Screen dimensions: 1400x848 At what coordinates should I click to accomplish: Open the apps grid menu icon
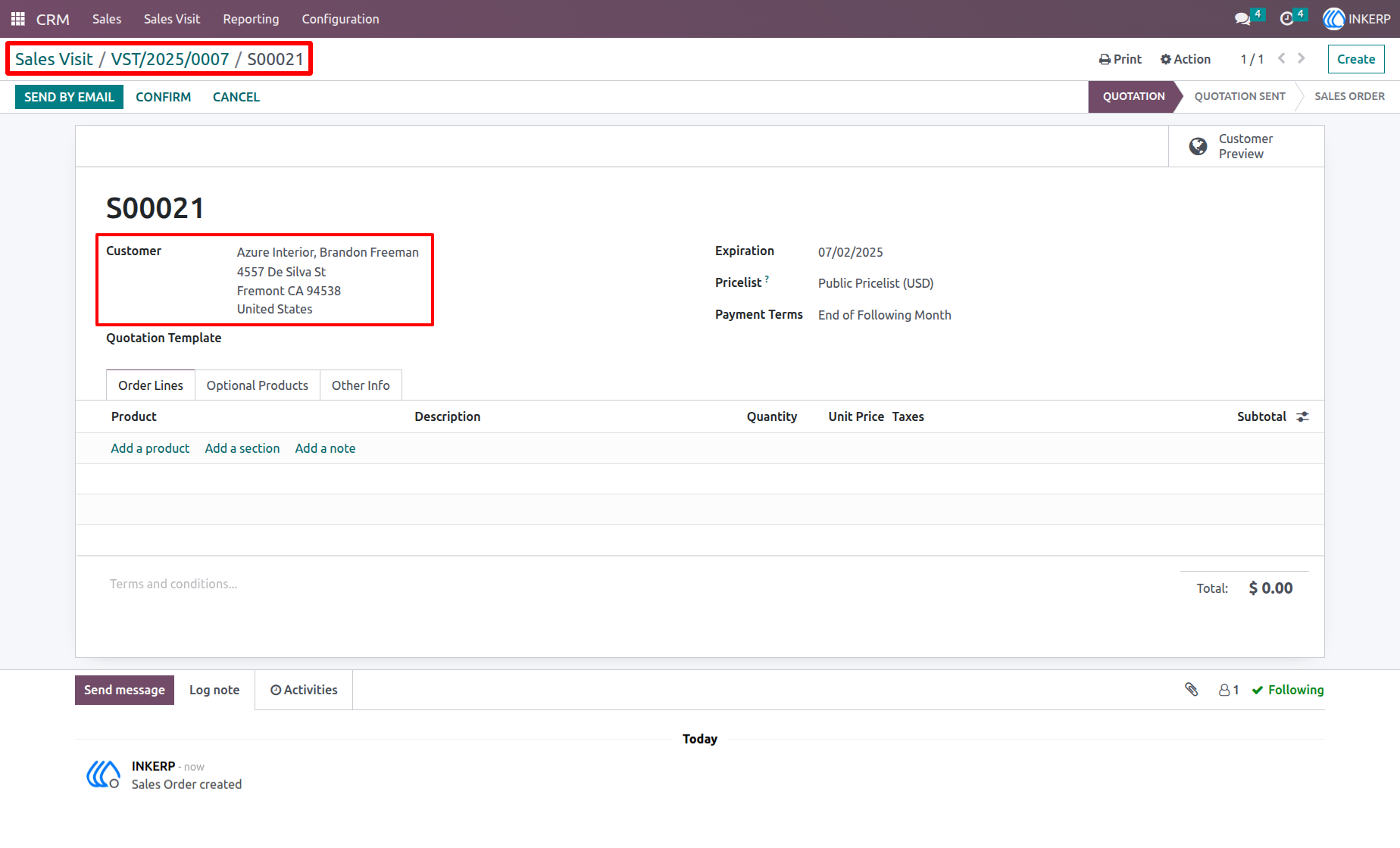click(18, 19)
